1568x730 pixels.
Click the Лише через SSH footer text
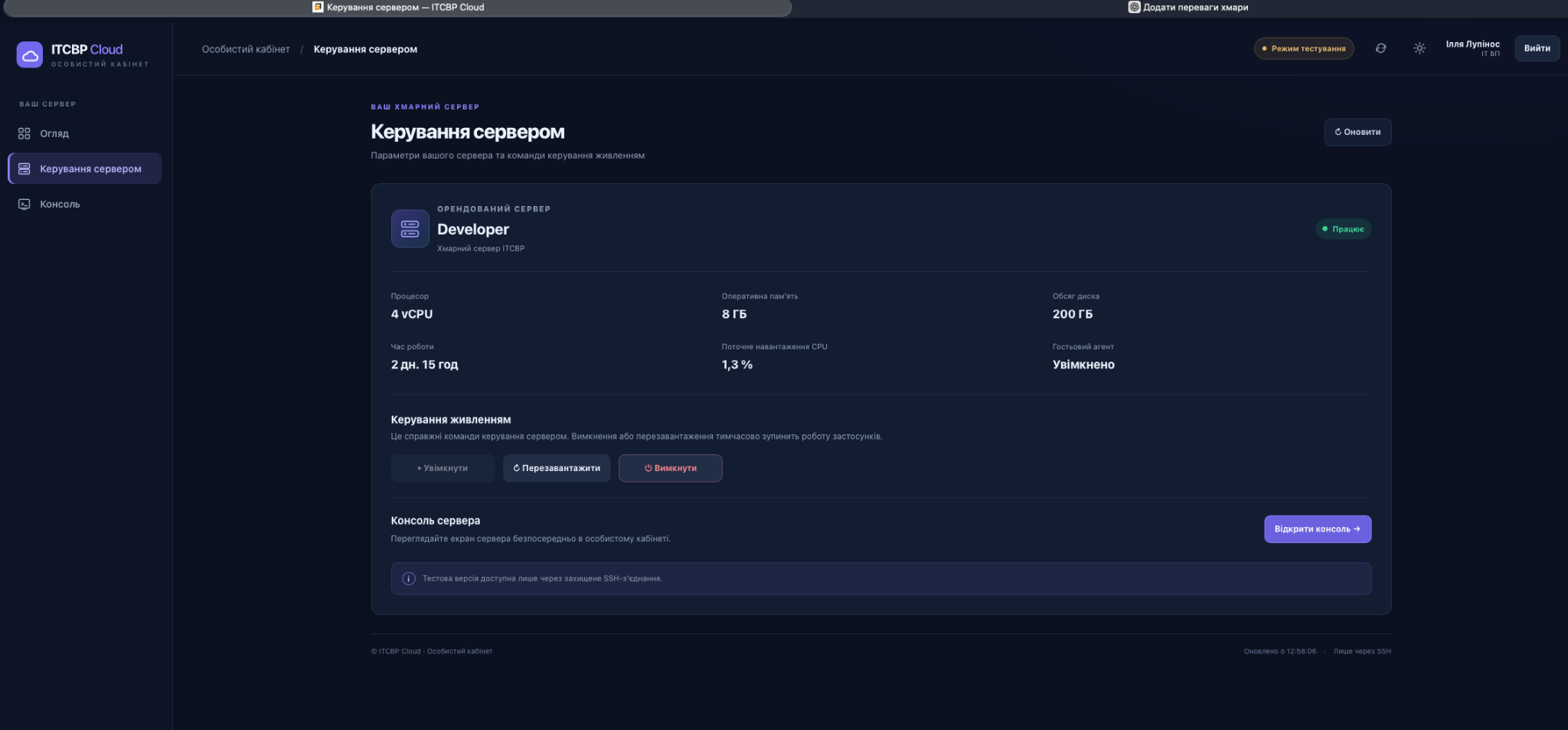point(1362,651)
